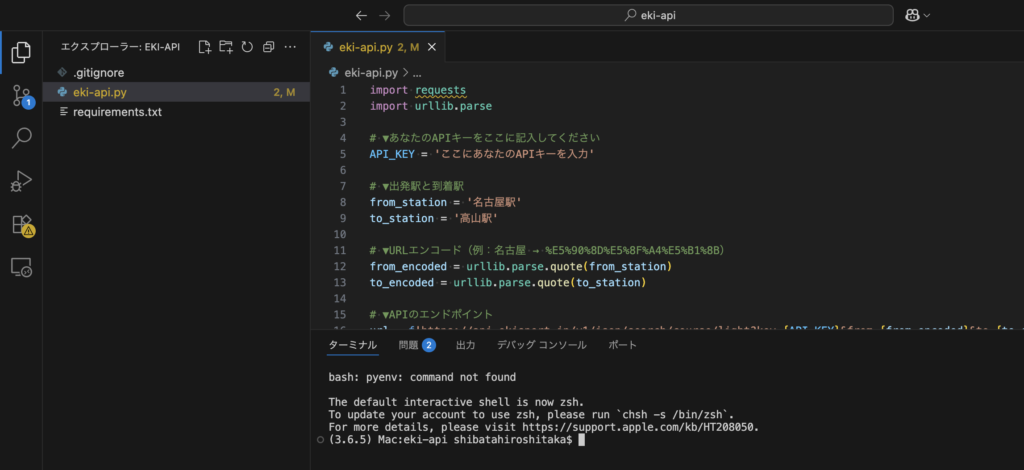1024x470 pixels.
Task: Close the eki-api.py editor tab
Action: click(x=432, y=47)
